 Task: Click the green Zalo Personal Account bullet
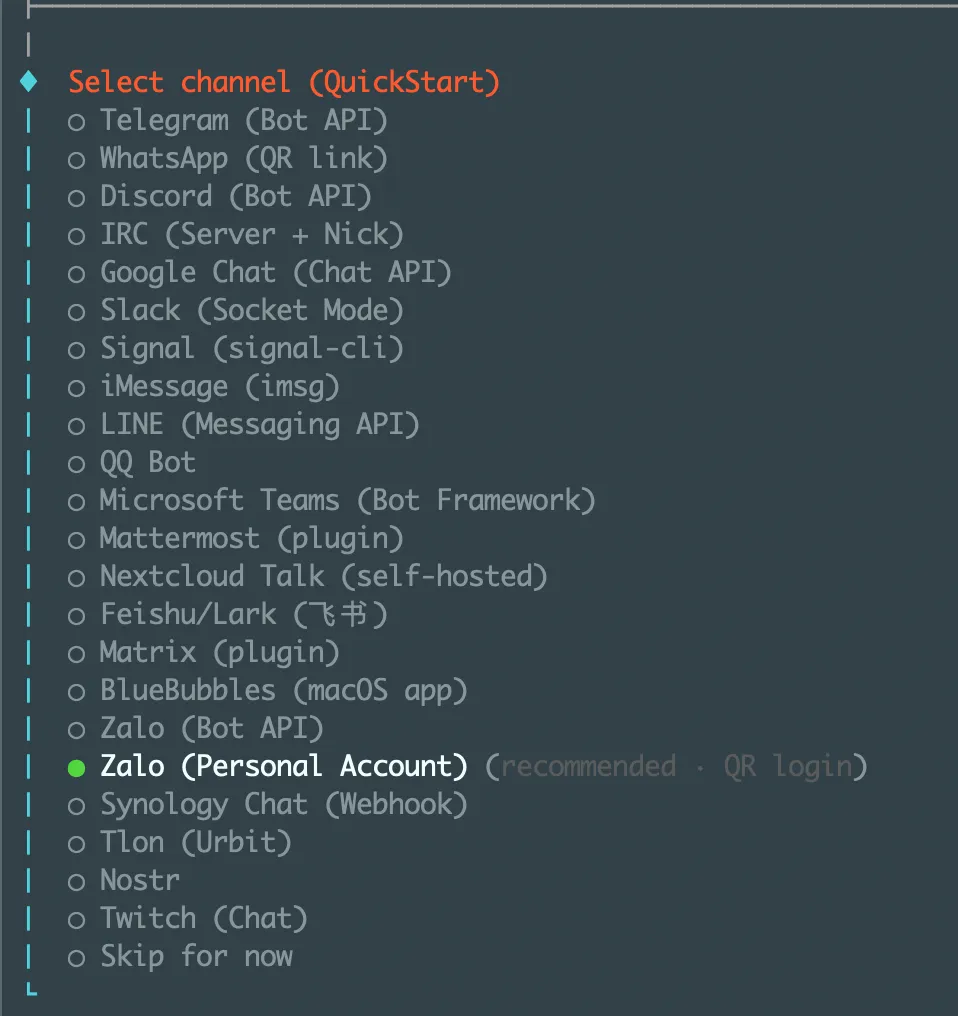click(x=77, y=768)
